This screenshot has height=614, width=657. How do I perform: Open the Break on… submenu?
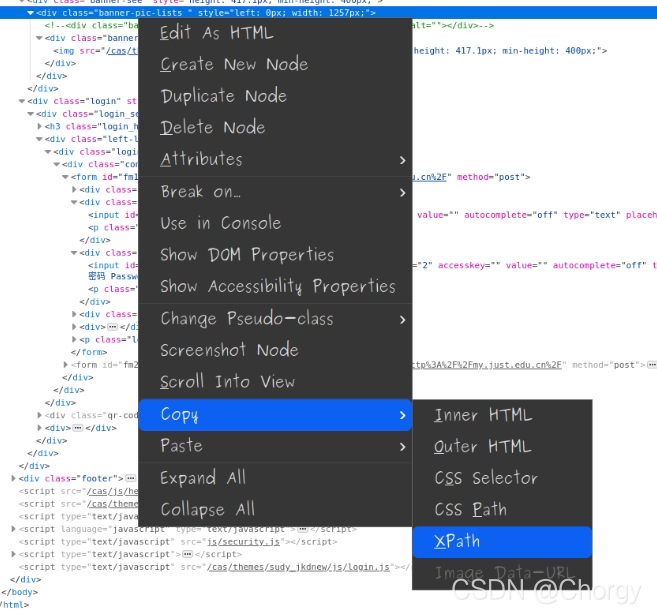[x=275, y=192]
